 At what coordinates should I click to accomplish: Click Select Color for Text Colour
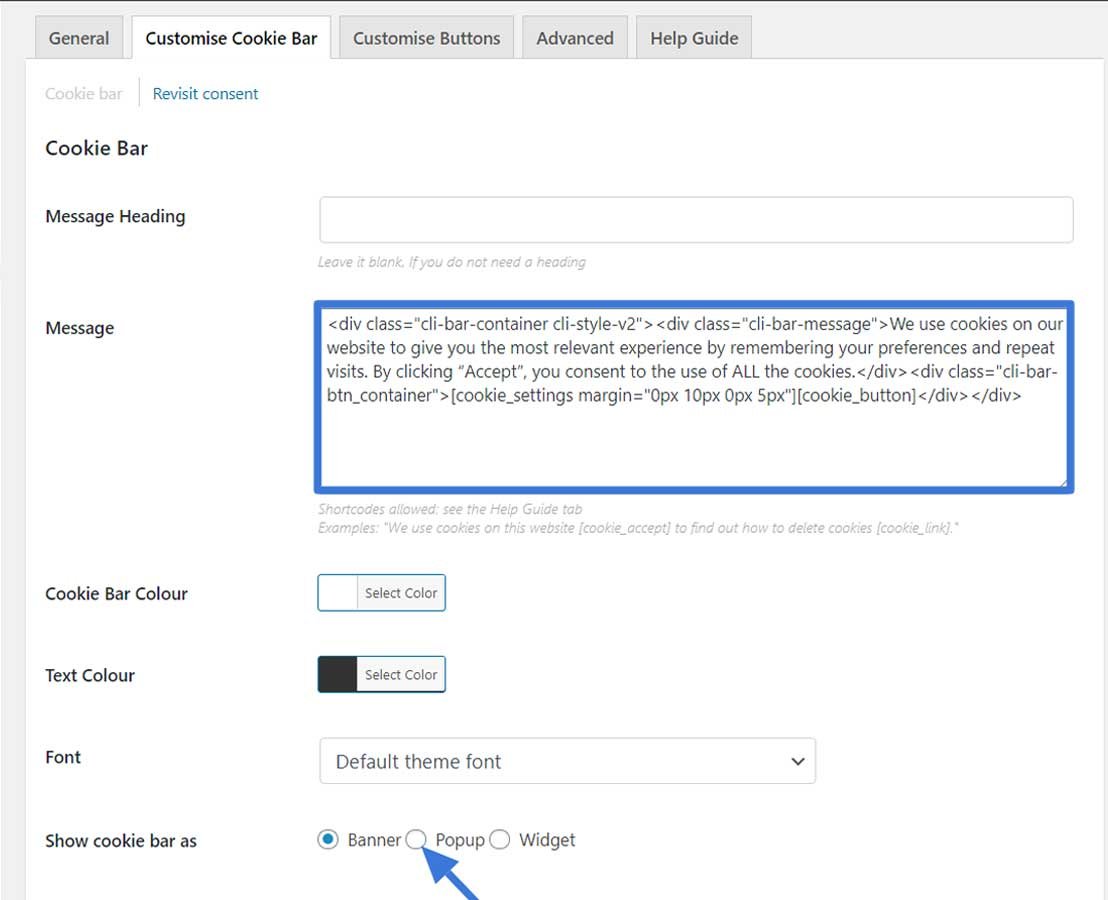point(401,674)
